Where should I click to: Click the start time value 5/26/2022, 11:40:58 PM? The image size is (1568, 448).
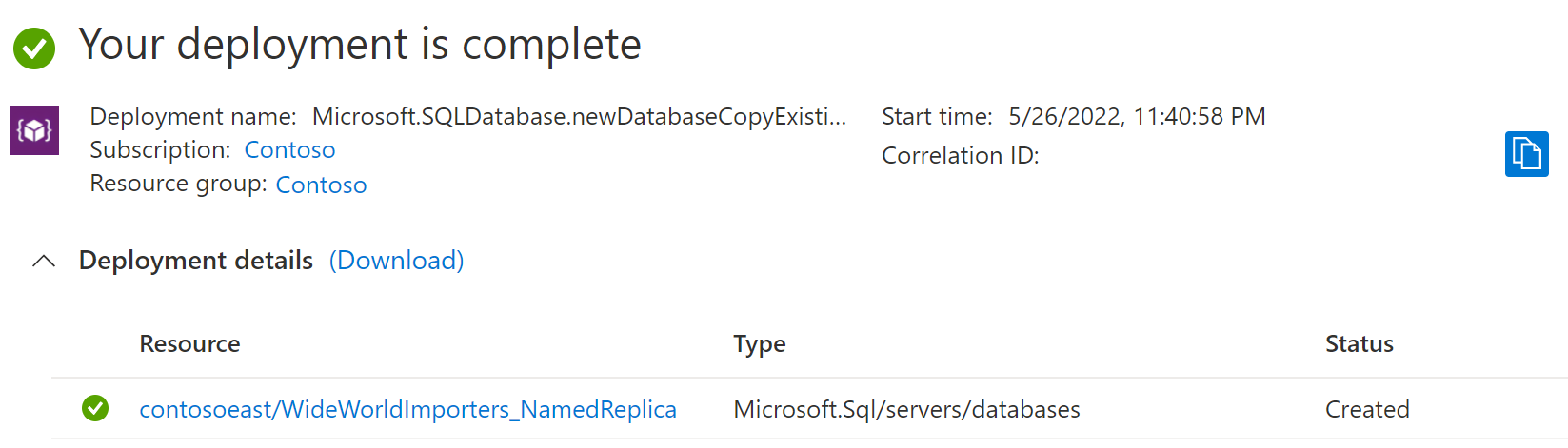coord(1137,117)
